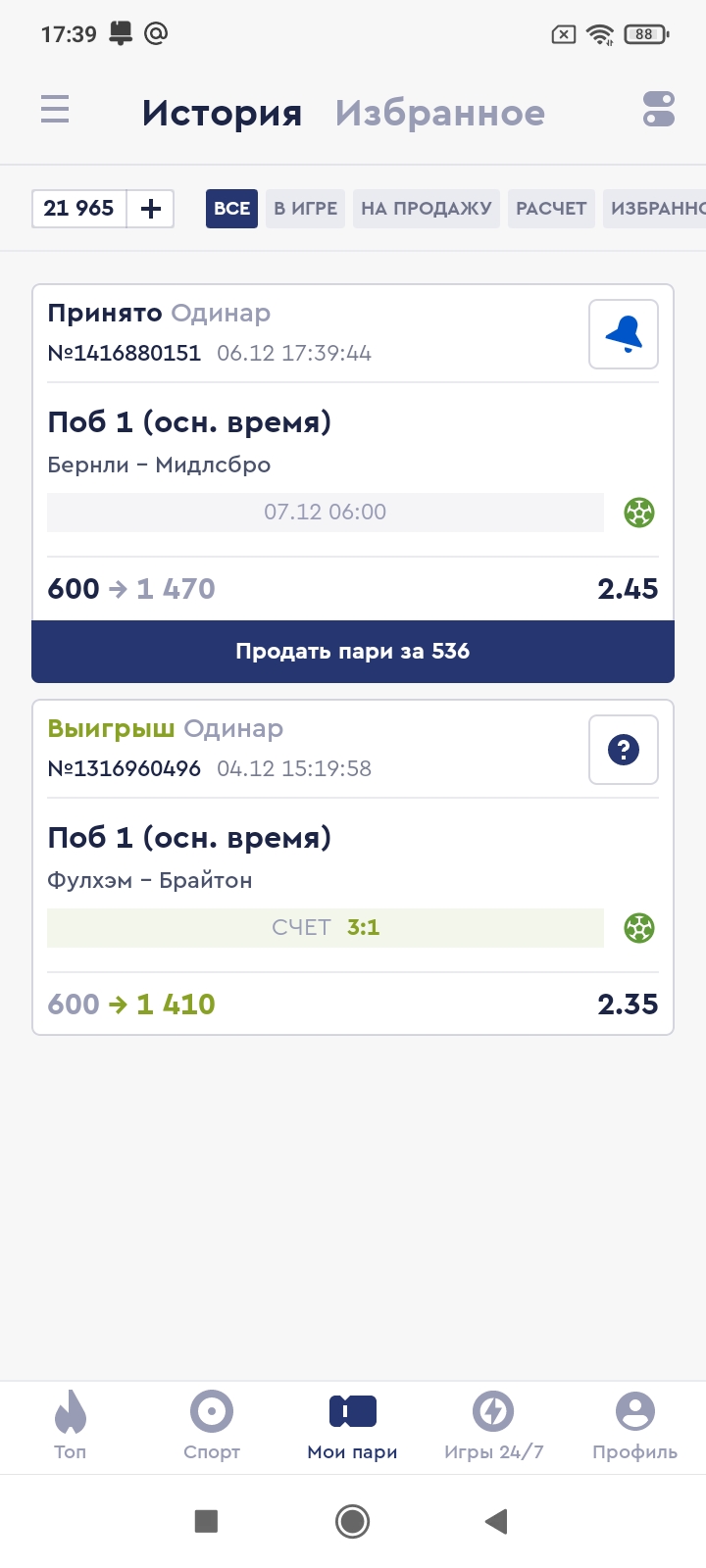The width and height of the screenshot is (706, 1568).
Task: Tap the bell notification icon on Burnley bet
Action: [624, 335]
